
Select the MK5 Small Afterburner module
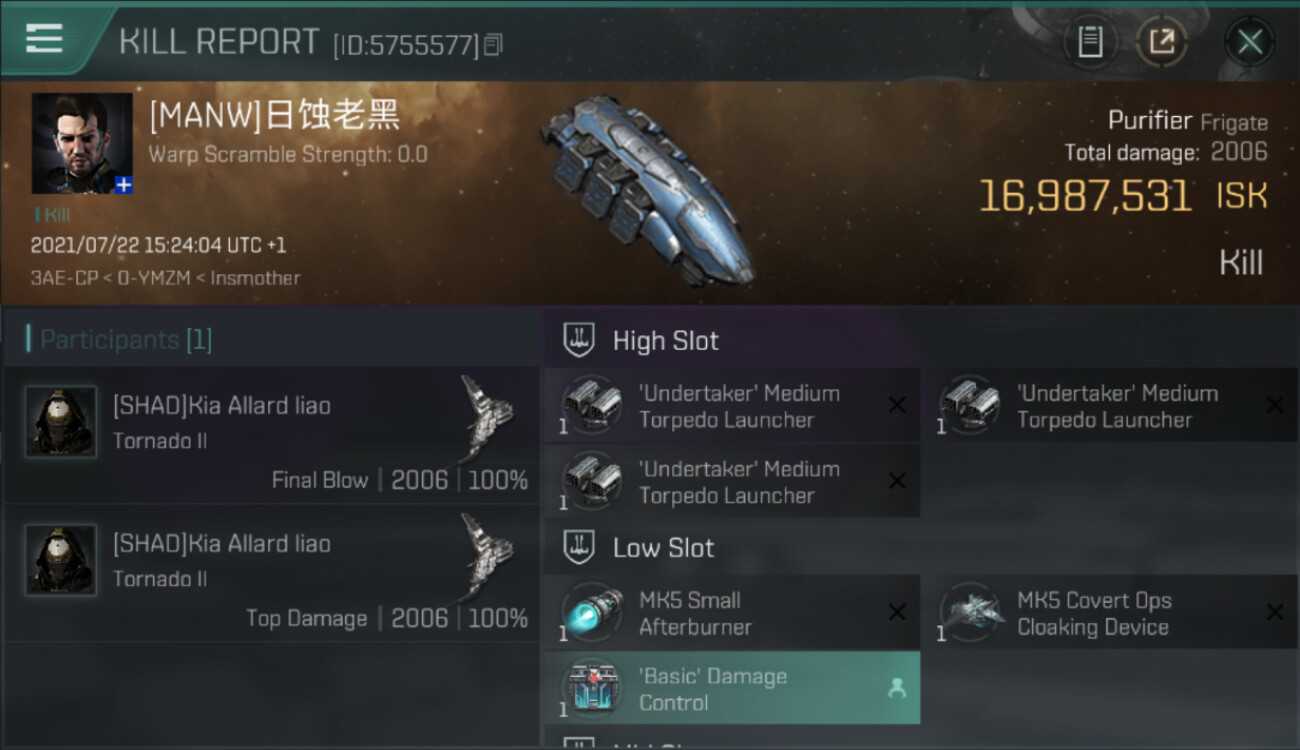tap(732, 613)
